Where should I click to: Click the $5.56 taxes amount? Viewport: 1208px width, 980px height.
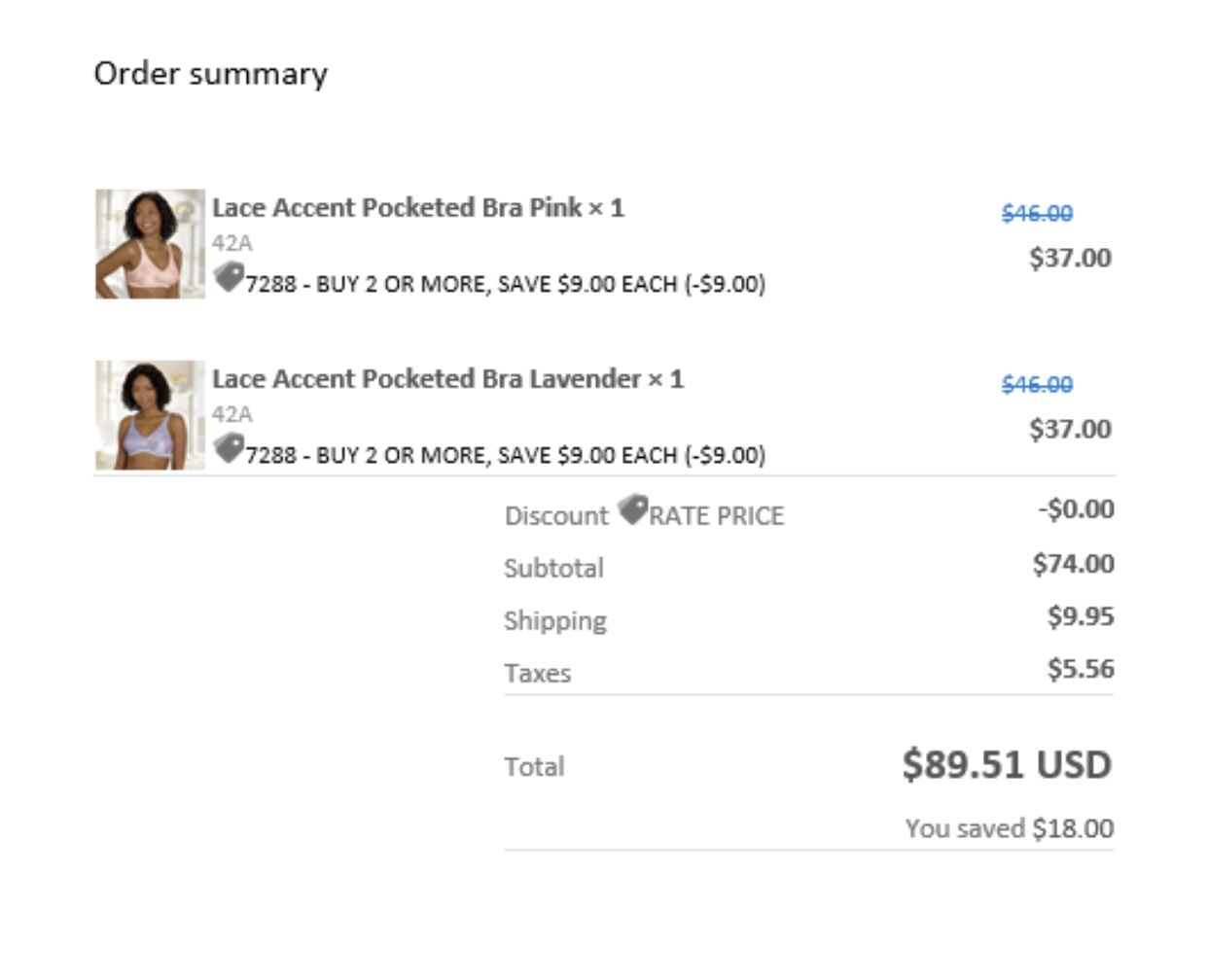tap(1080, 669)
